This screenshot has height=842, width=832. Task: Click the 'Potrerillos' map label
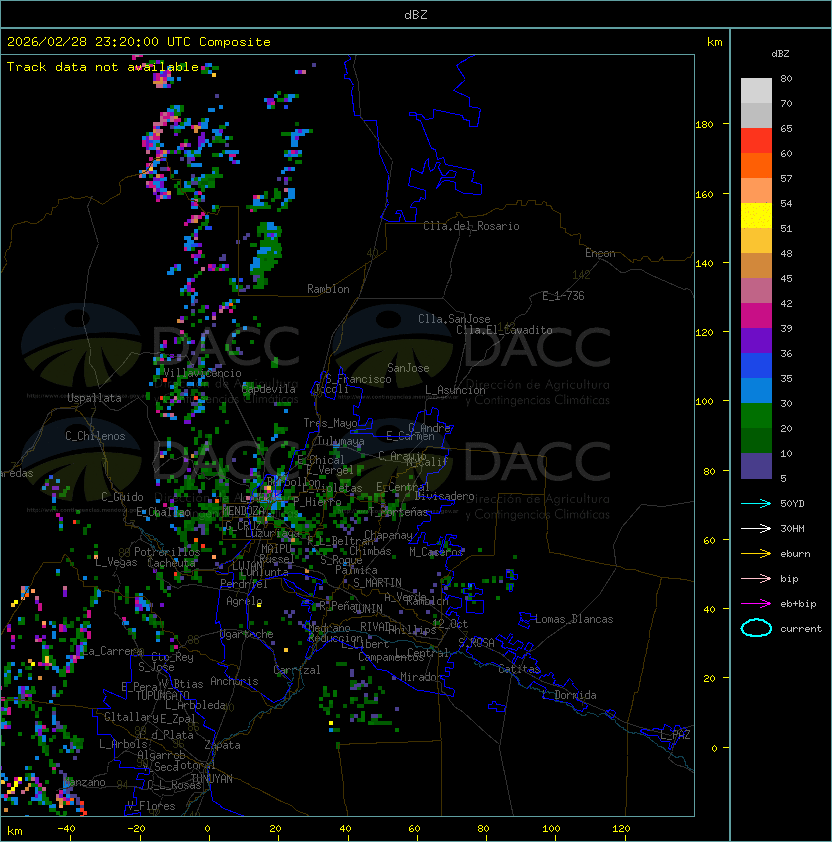pos(167,552)
